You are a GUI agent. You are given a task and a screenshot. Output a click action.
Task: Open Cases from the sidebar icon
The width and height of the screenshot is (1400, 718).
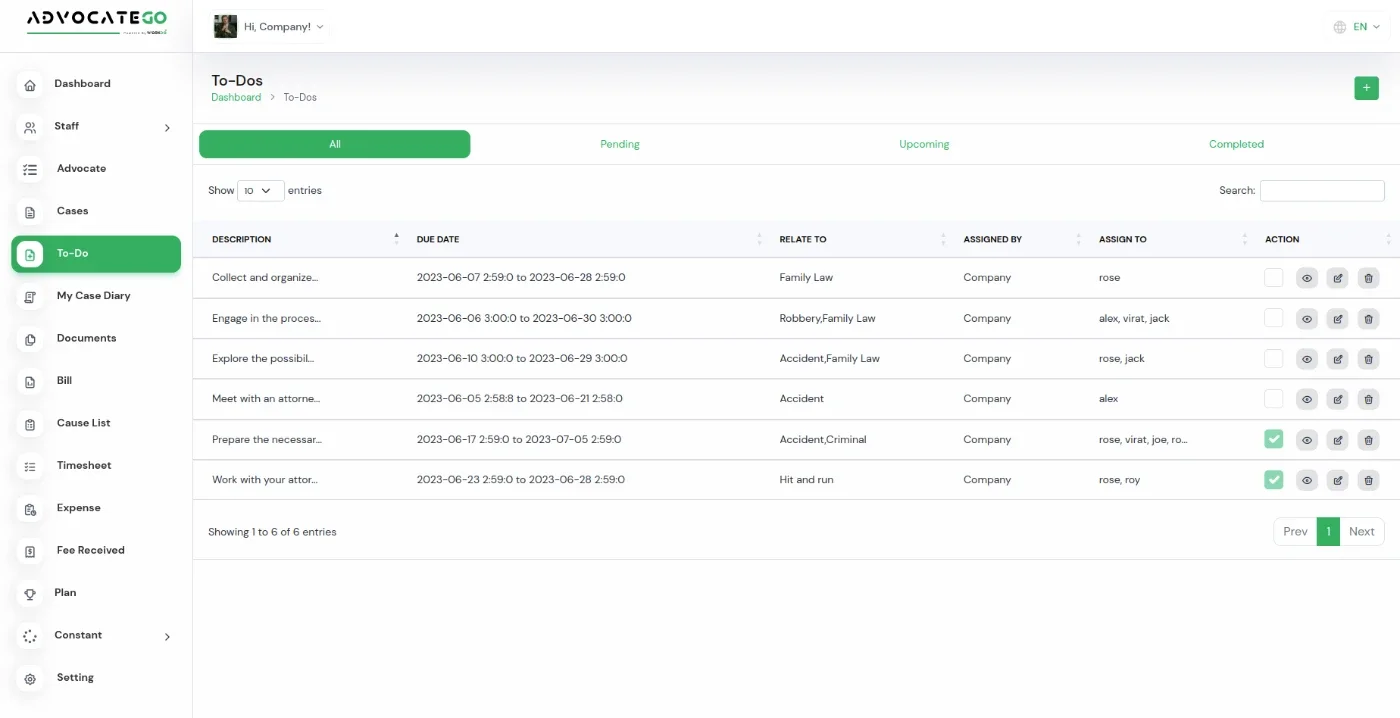[30, 212]
